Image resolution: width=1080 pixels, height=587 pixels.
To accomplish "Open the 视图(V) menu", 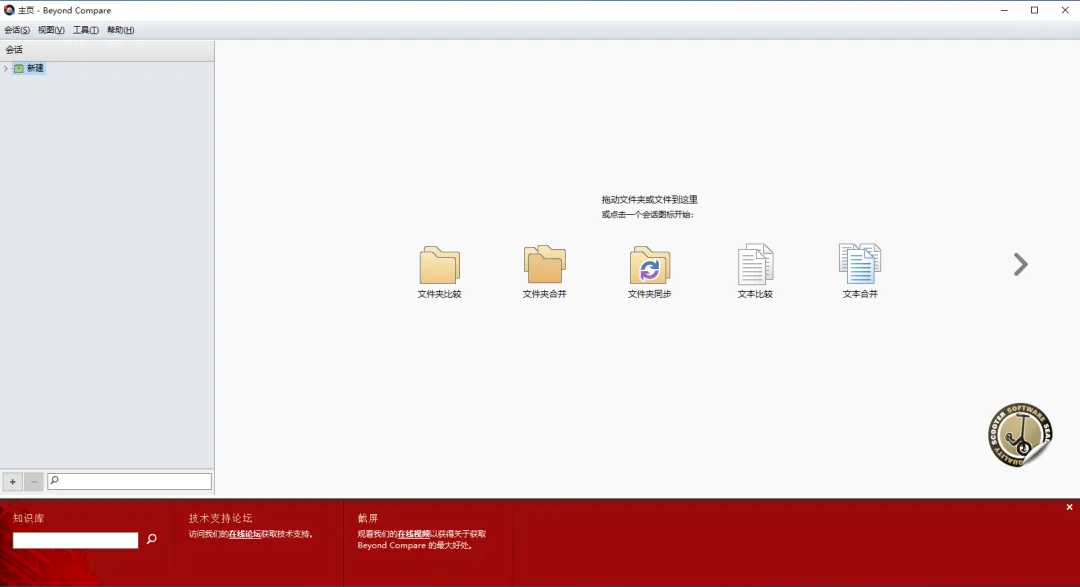I will pyautogui.click(x=51, y=30).
